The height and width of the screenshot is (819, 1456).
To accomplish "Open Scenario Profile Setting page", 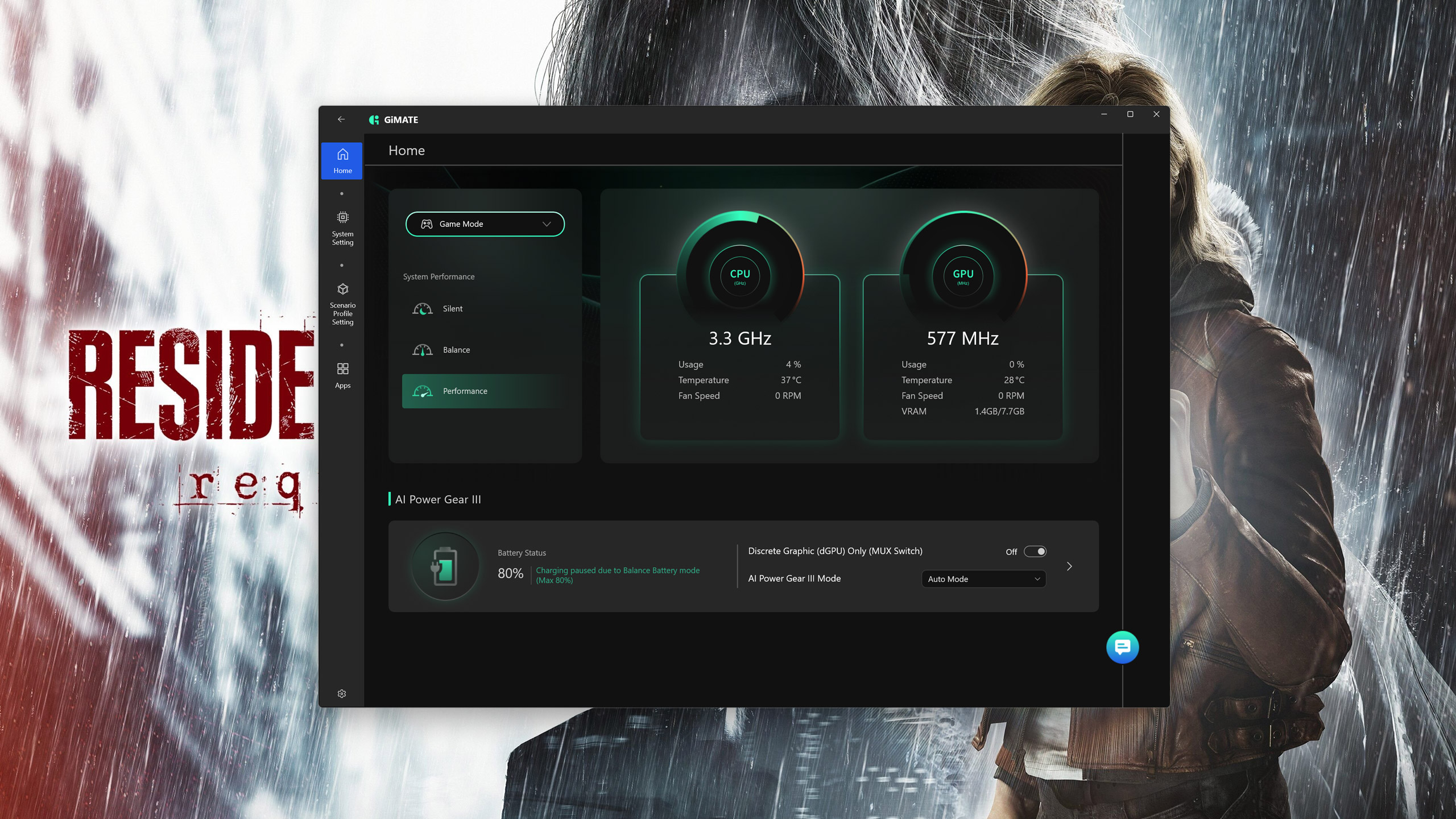I will 342,304.
